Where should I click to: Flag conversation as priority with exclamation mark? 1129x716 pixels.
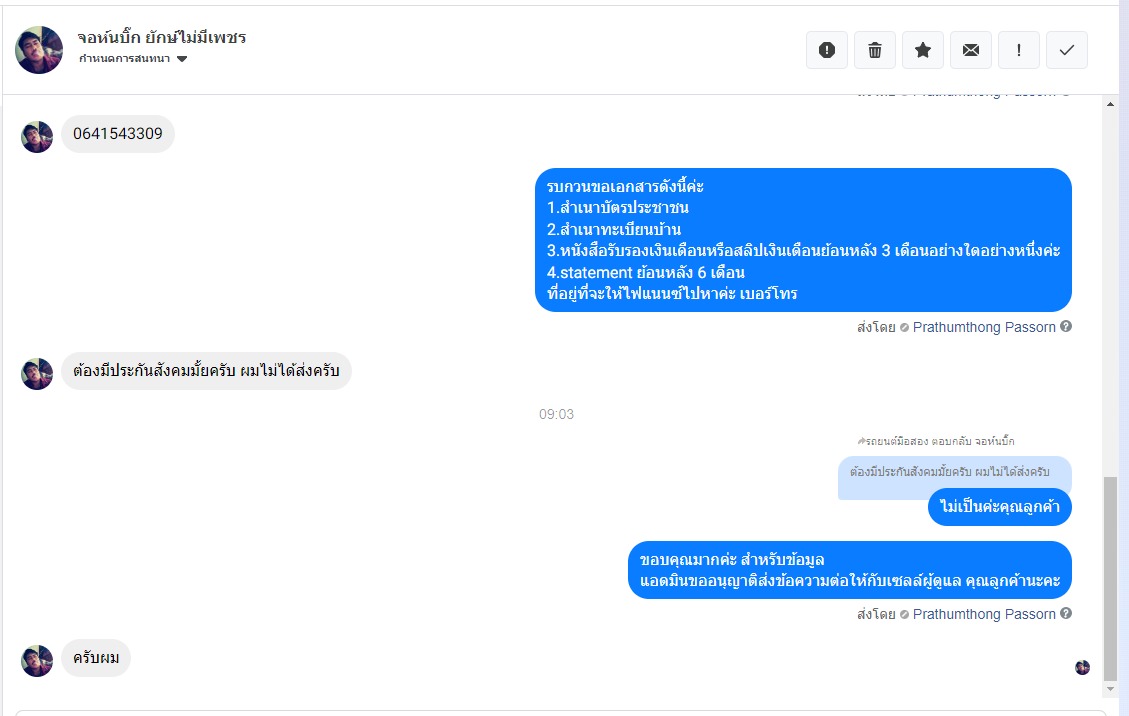point(1019,50)
